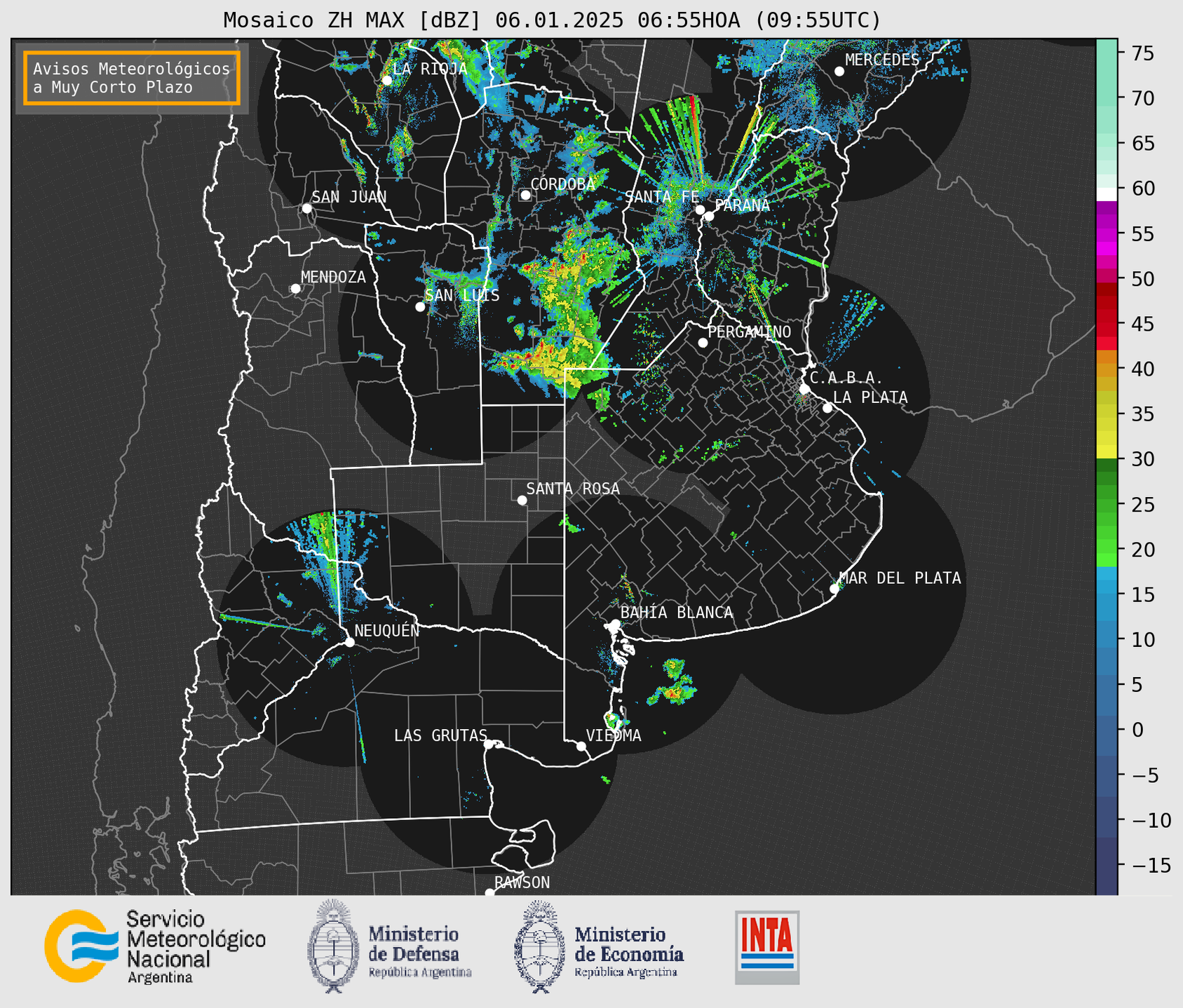The image size is (1183, 1008).
Task: Click the Avisos Meteorológicos a Muy Corto Plazo box
Action: point(132,78)
